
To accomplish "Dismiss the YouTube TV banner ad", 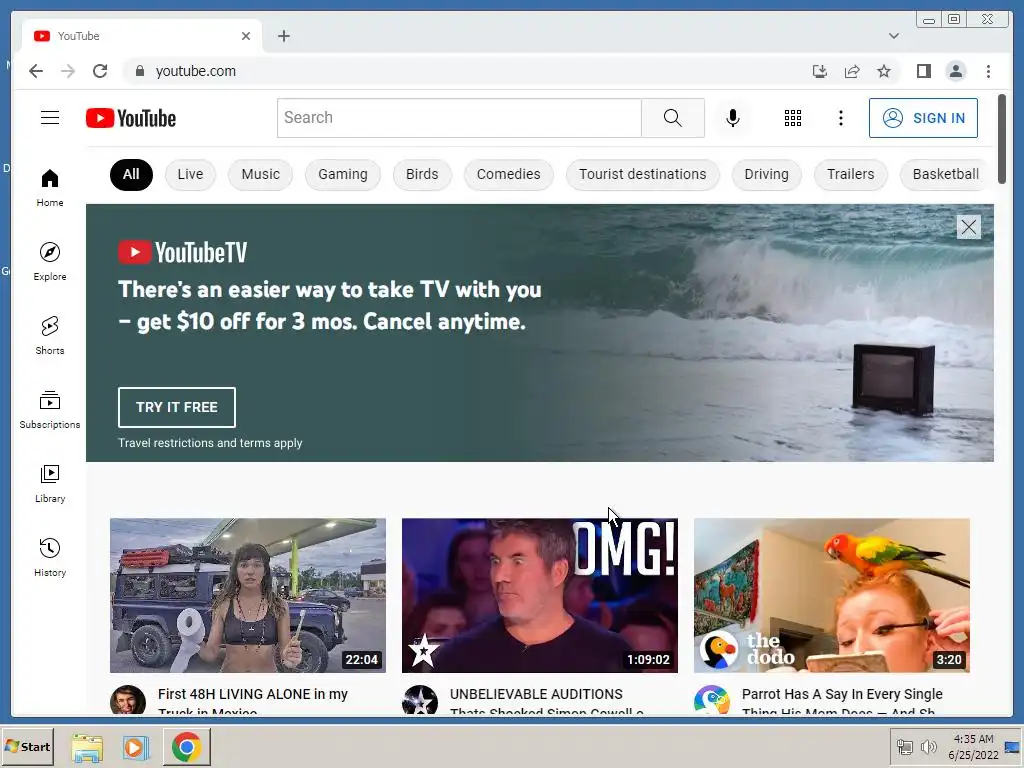I will 968,227.
